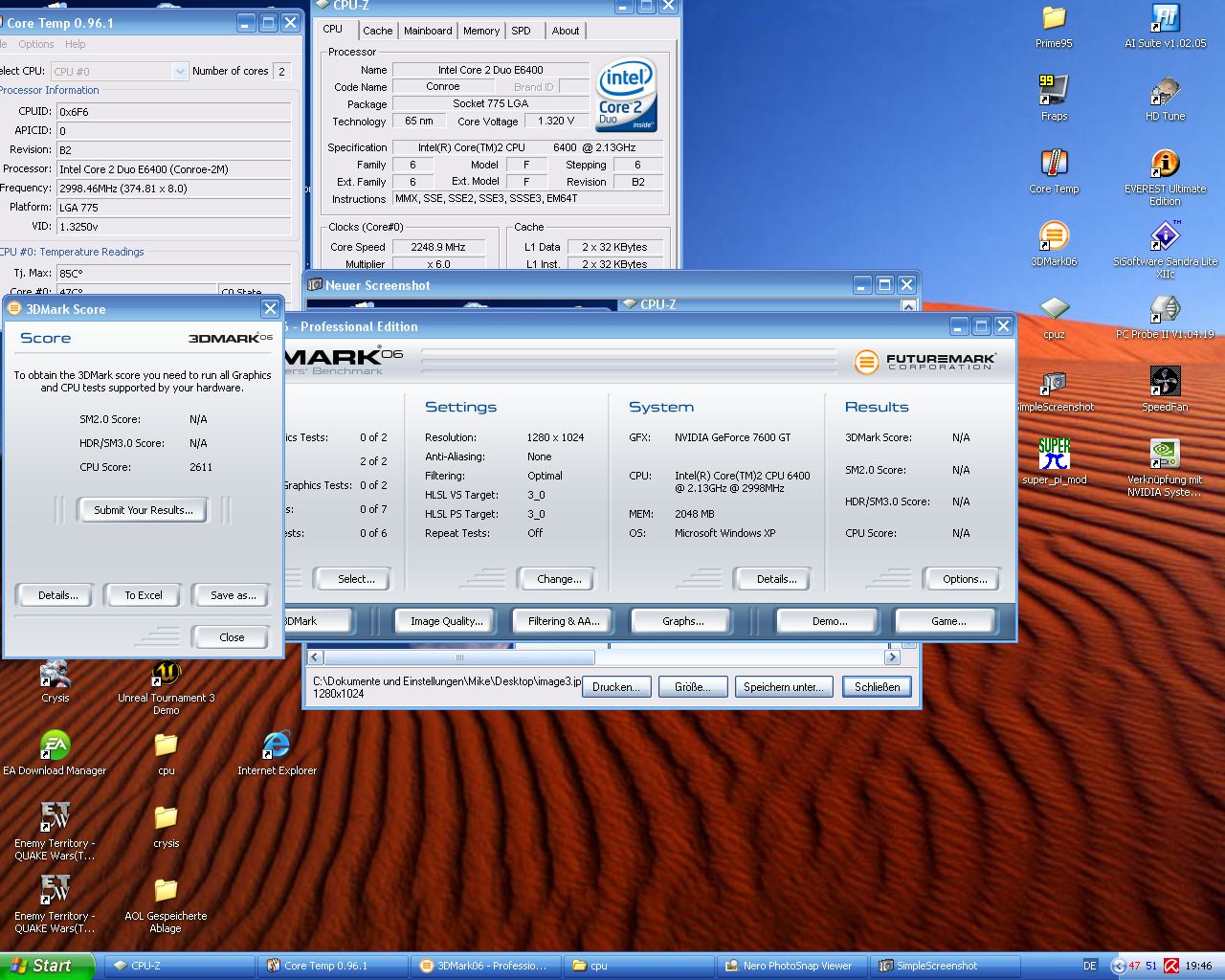The image size is (1225, 980).
Task: Click Speichern unter button
Action: 783,687
